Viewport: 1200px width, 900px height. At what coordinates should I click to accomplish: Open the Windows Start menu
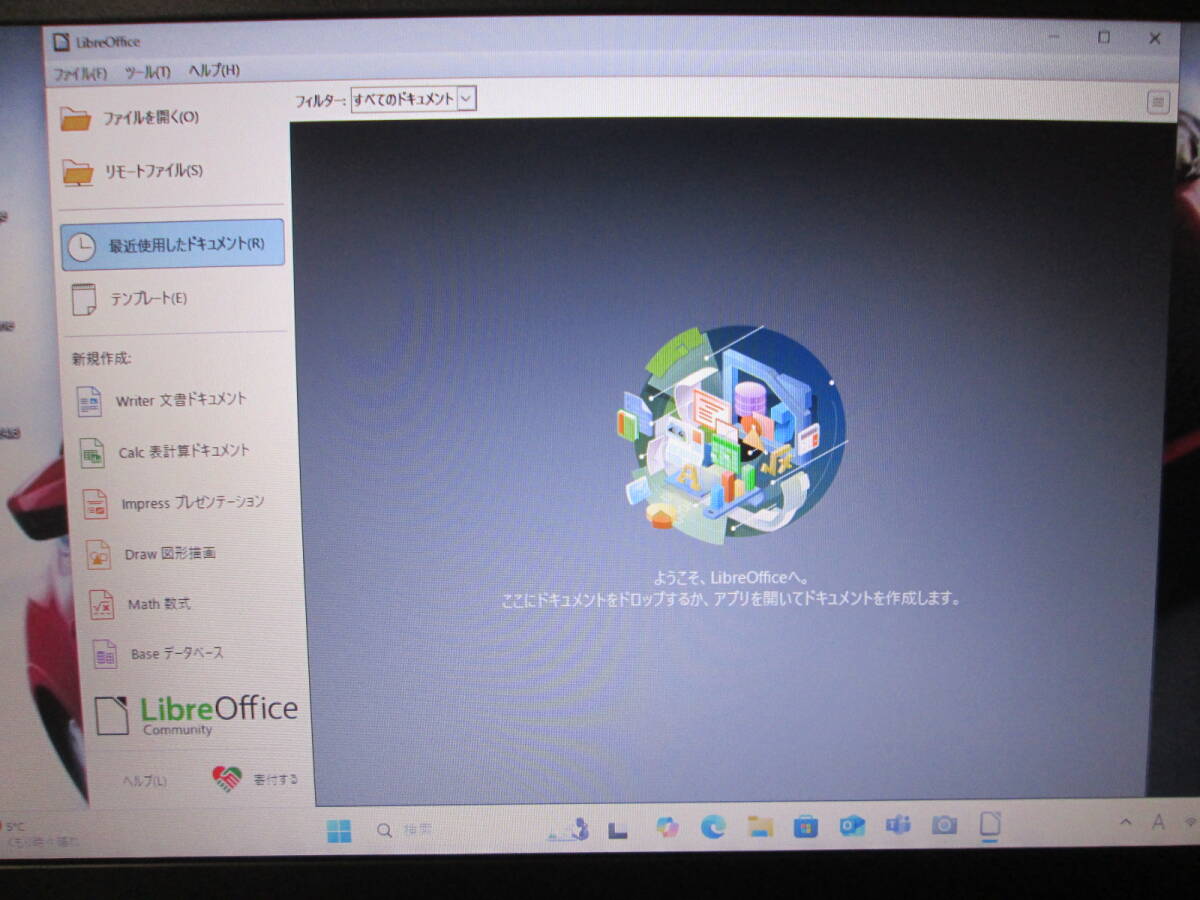[x=340, y=830]
